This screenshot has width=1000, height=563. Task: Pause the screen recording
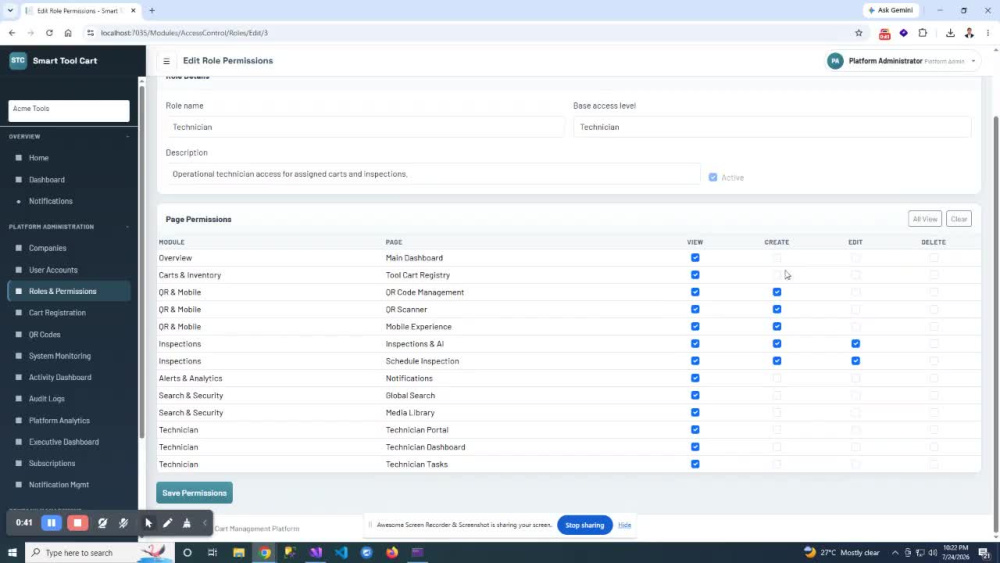click(x=52, y=523)
